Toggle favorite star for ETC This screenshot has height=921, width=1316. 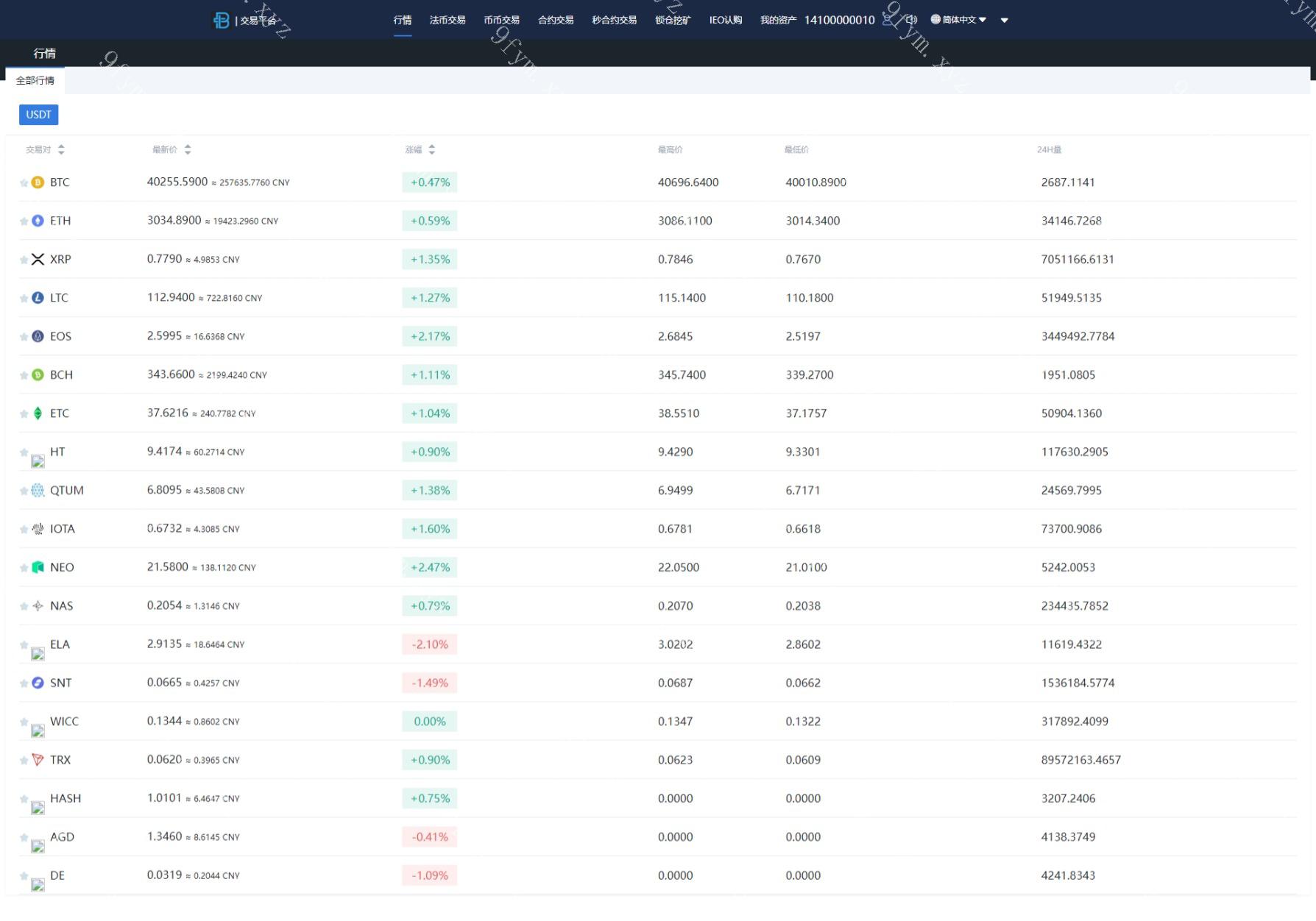click(24, 413)
